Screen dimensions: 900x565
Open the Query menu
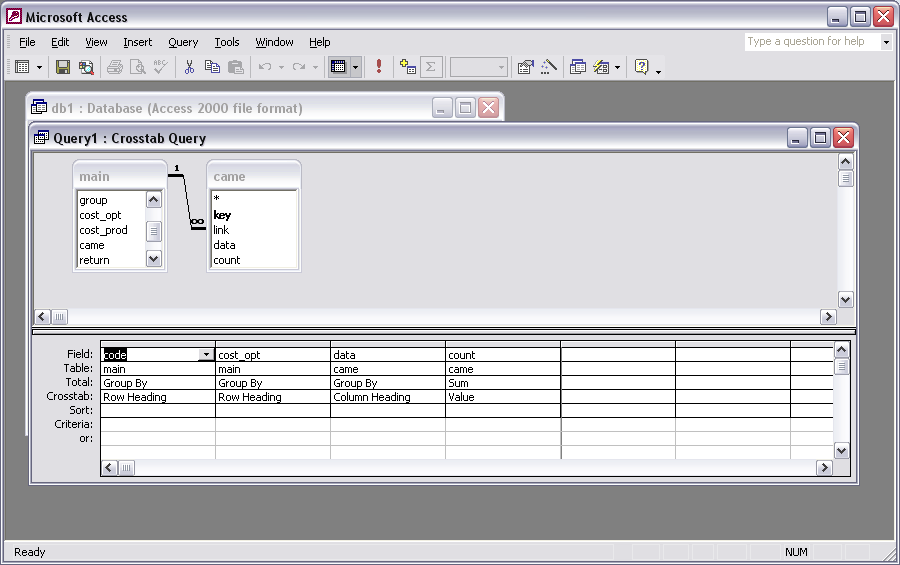pyautogui.click(x=183, y=42)
